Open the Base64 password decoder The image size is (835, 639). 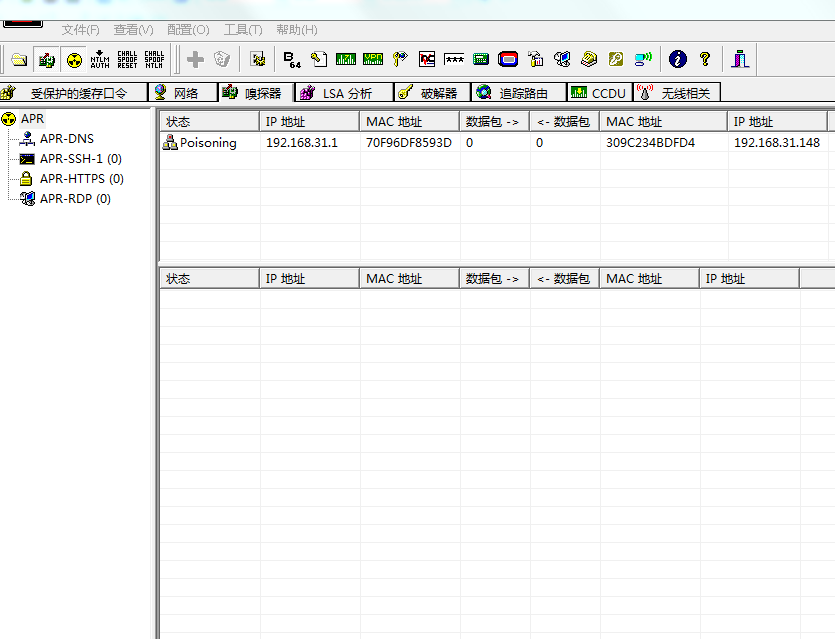tap(292, 59)
